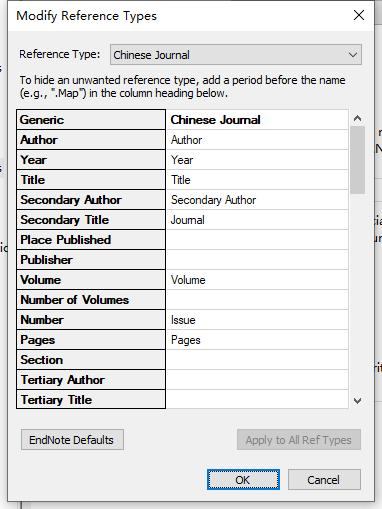382x509 pixels.
Task: Click the Generic header cell
Action: click(91, 120)
